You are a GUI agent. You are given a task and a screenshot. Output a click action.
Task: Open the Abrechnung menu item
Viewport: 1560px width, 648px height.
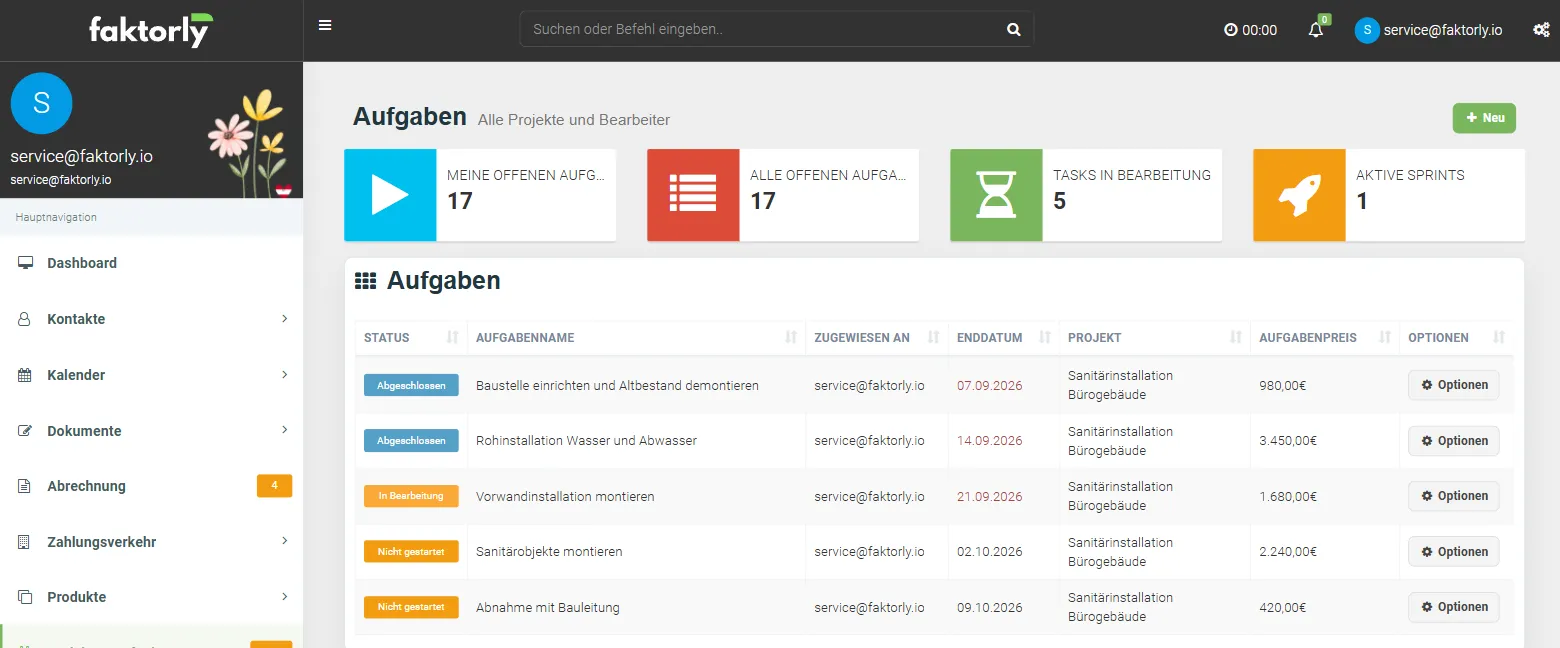click(x=151, y=486)
